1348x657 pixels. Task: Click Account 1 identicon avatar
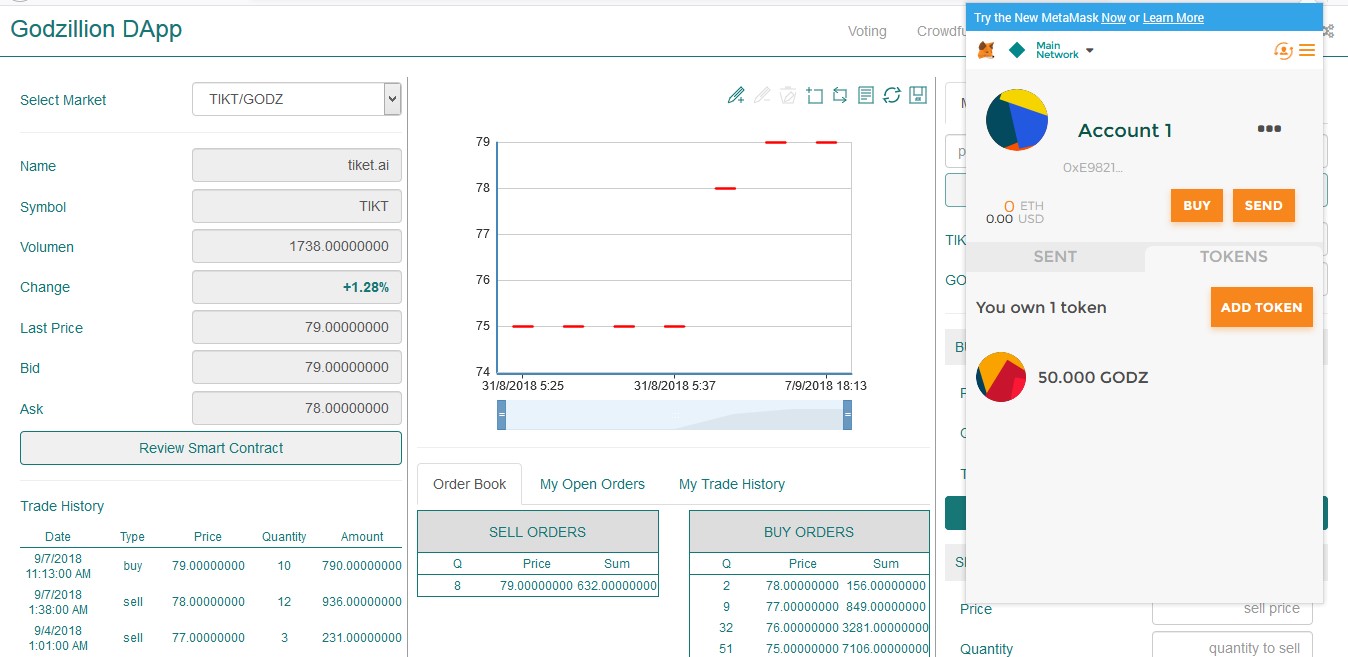[x=1017, y=120]
